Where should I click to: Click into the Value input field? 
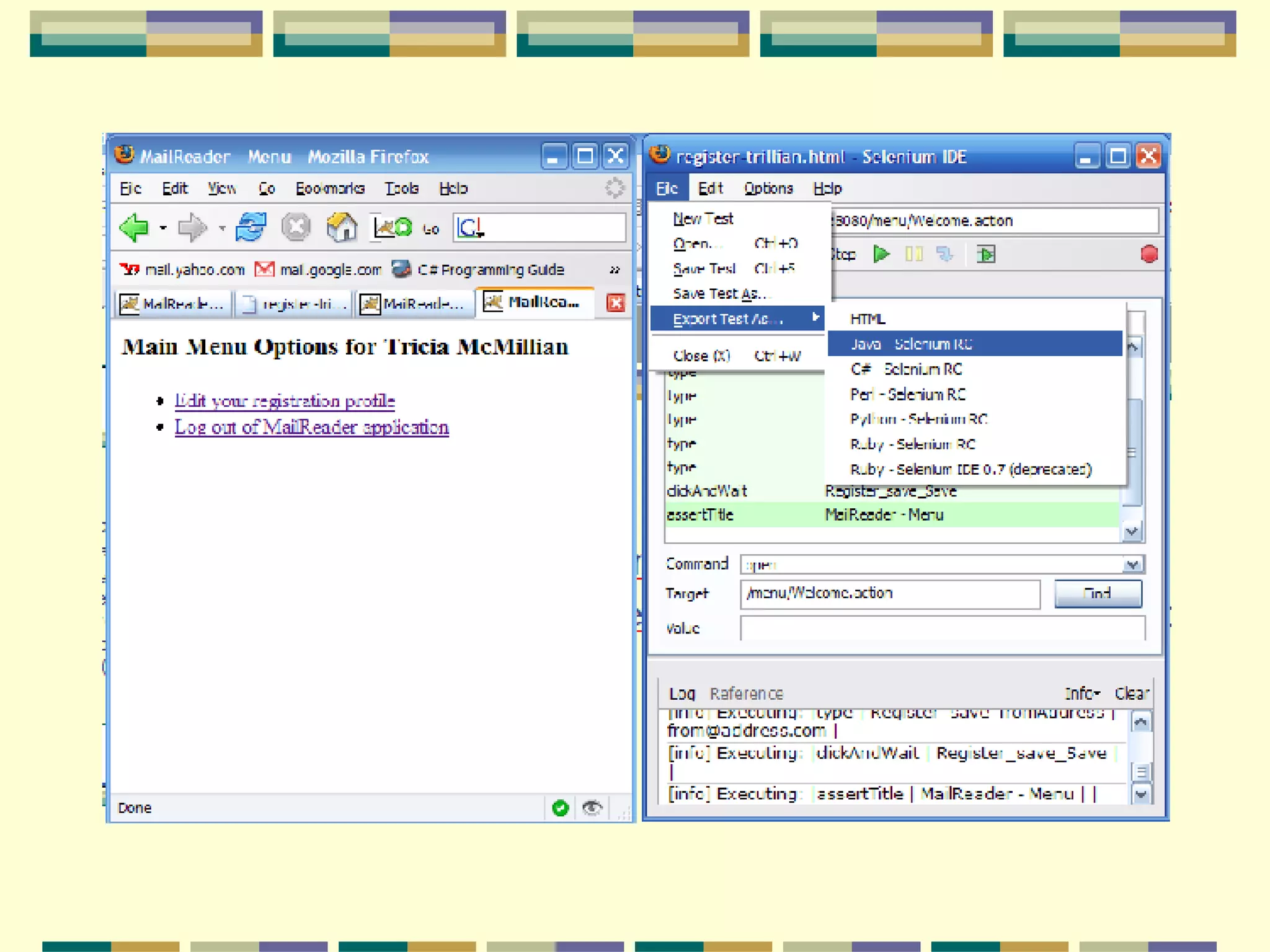pos(941,628)
